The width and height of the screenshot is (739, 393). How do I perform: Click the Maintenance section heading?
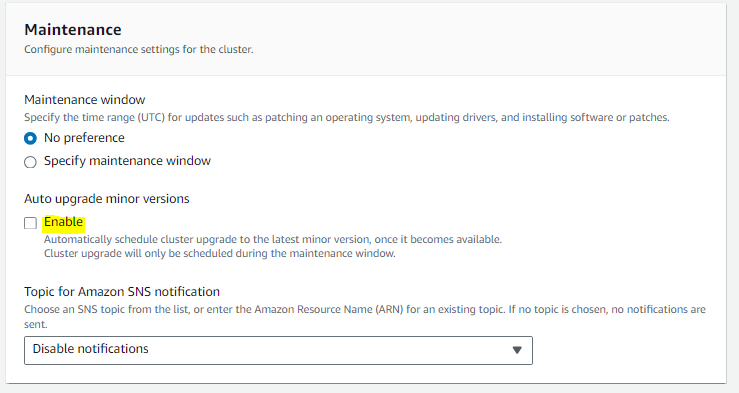point(73,30)
